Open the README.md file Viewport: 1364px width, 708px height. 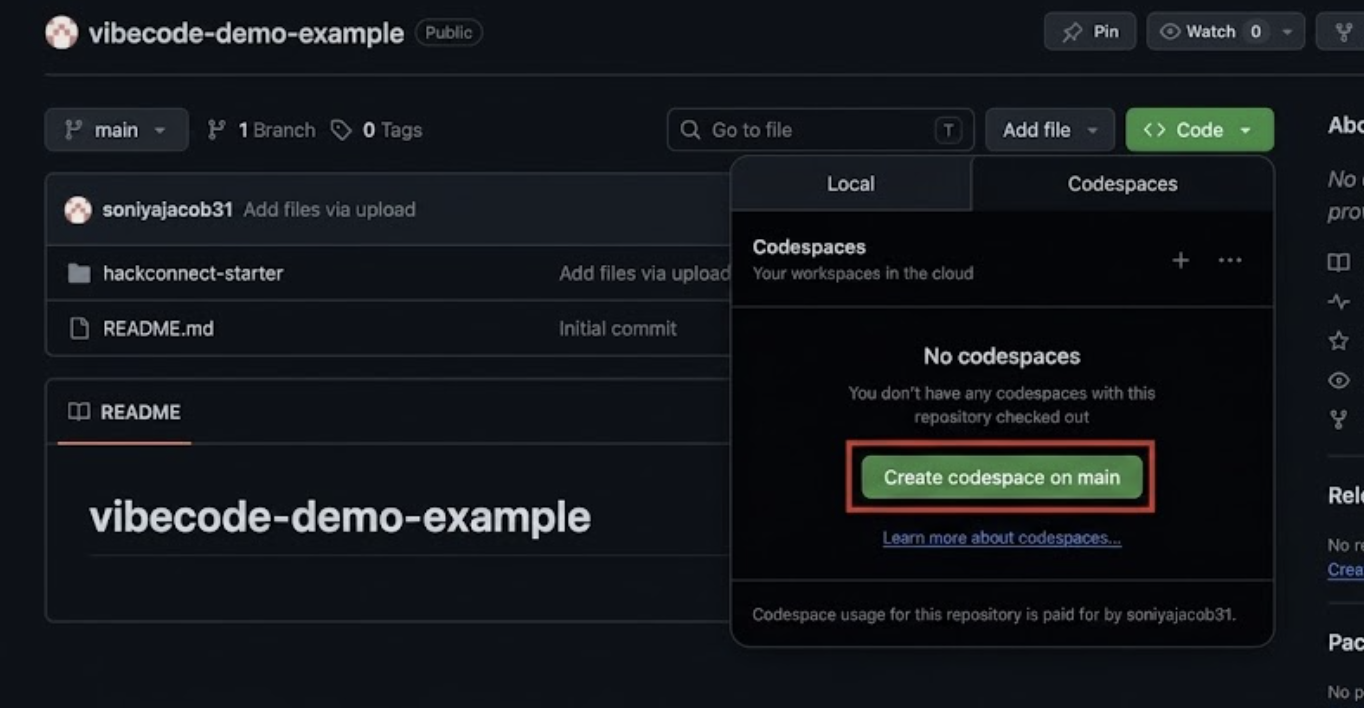(158, 328)
